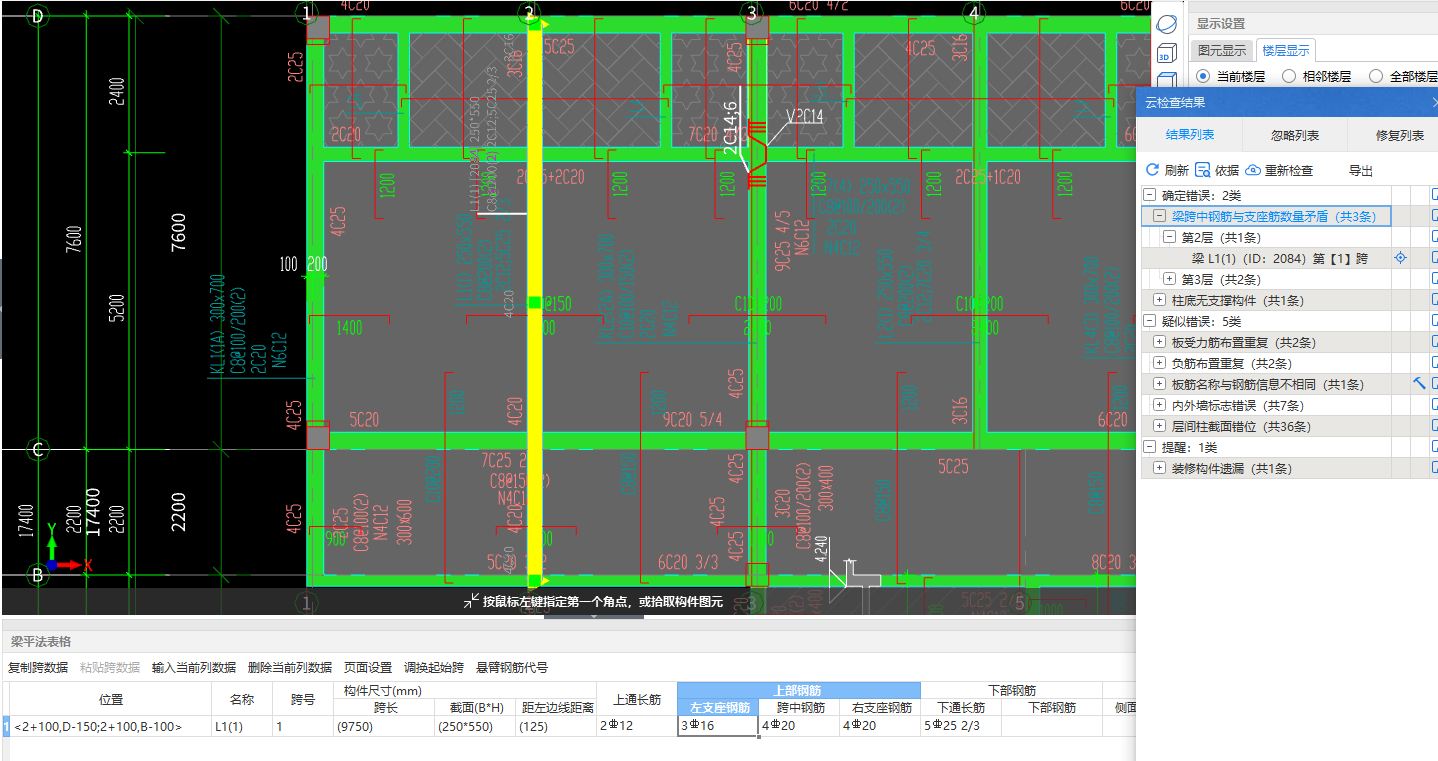Viewport: 1438px width, 761px height.
Task: Select 截面 cell (250*550)
Action: point(475,727)
